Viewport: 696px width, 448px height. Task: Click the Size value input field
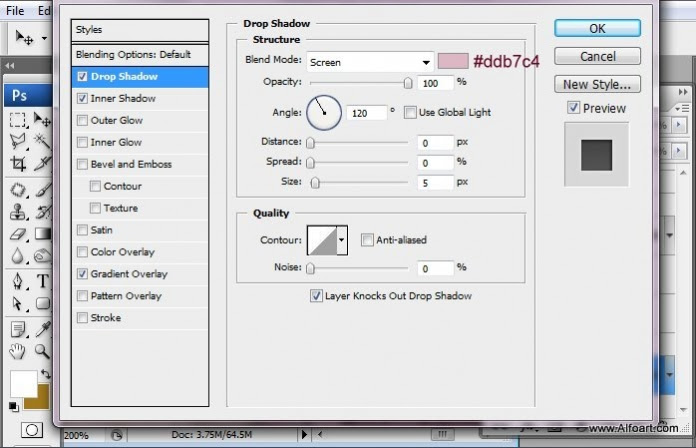pos(436,183)
